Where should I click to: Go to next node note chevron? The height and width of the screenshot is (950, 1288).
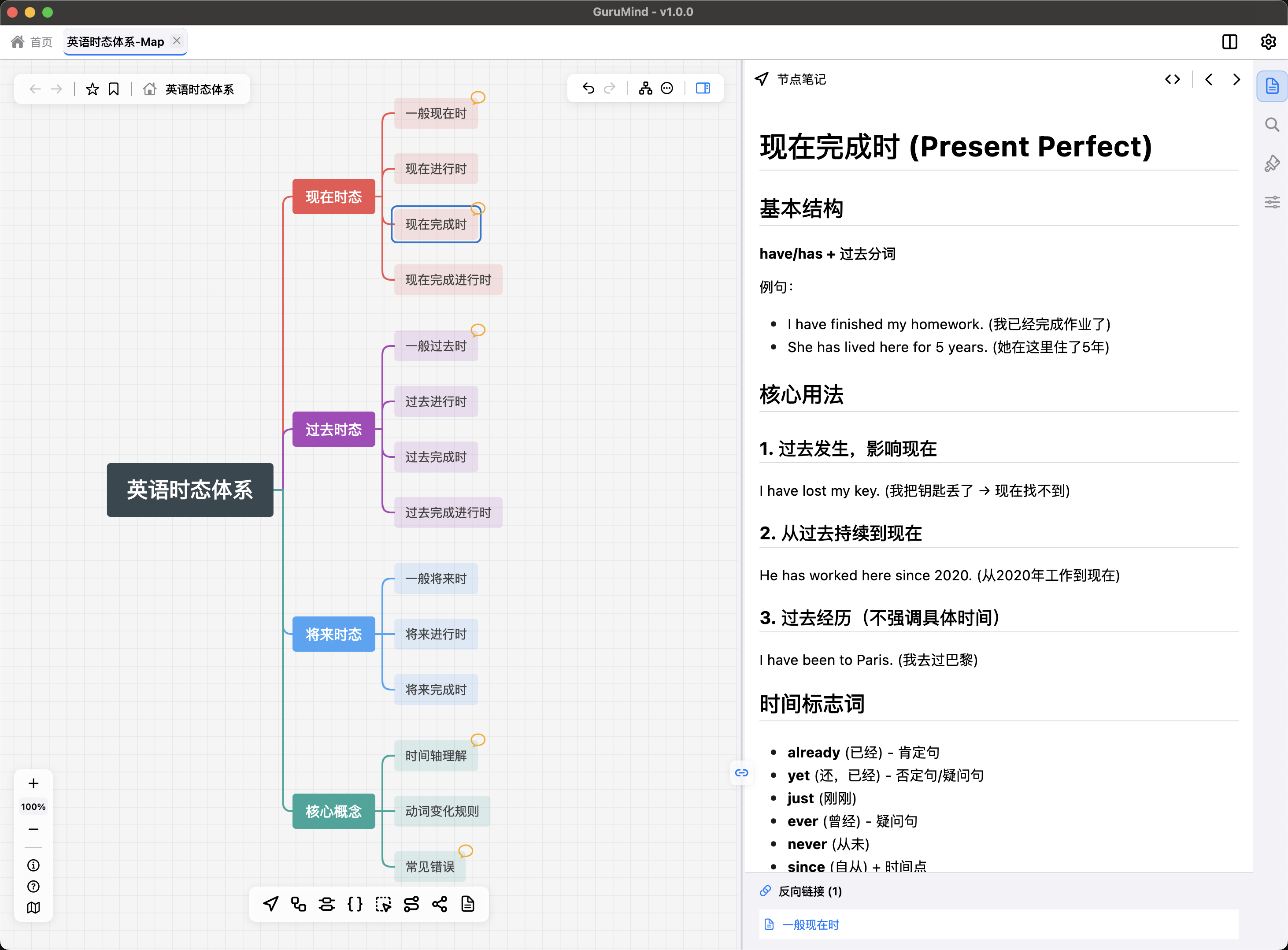(x=1236, y=79)
